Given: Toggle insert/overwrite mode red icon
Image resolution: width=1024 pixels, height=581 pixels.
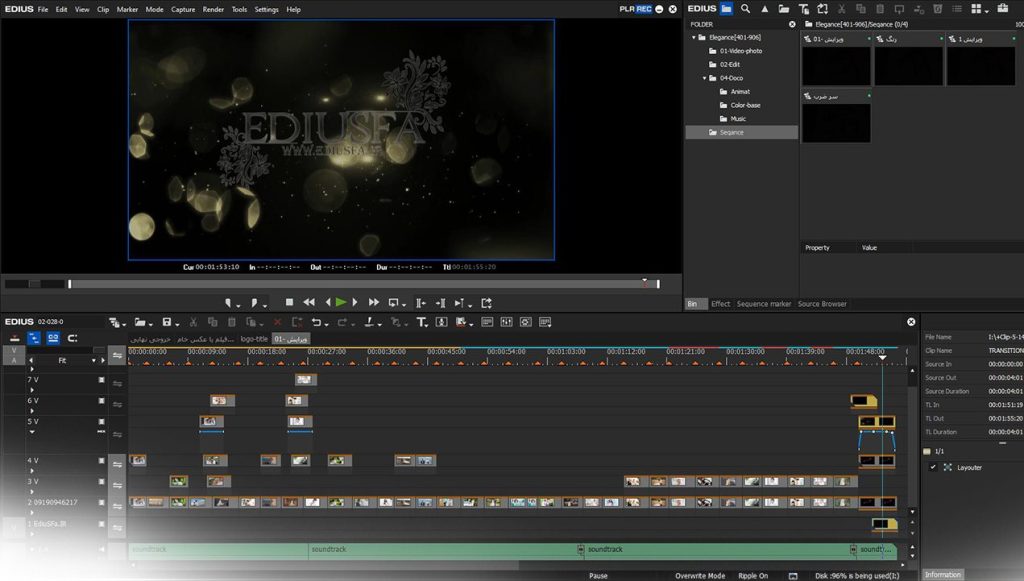Looking at the screenshot, I should (x=14, y=338).
